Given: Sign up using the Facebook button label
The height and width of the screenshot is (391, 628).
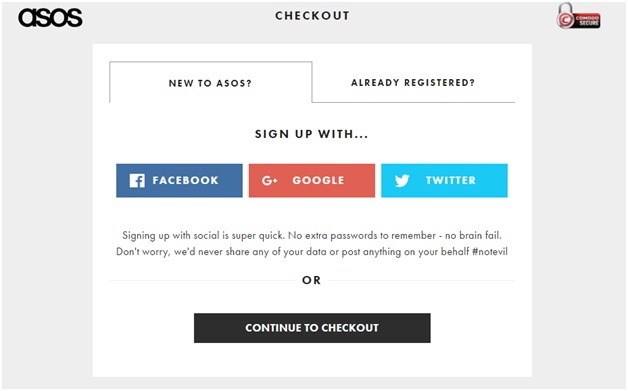Looking at the screenshot, I should pos(185,180).
